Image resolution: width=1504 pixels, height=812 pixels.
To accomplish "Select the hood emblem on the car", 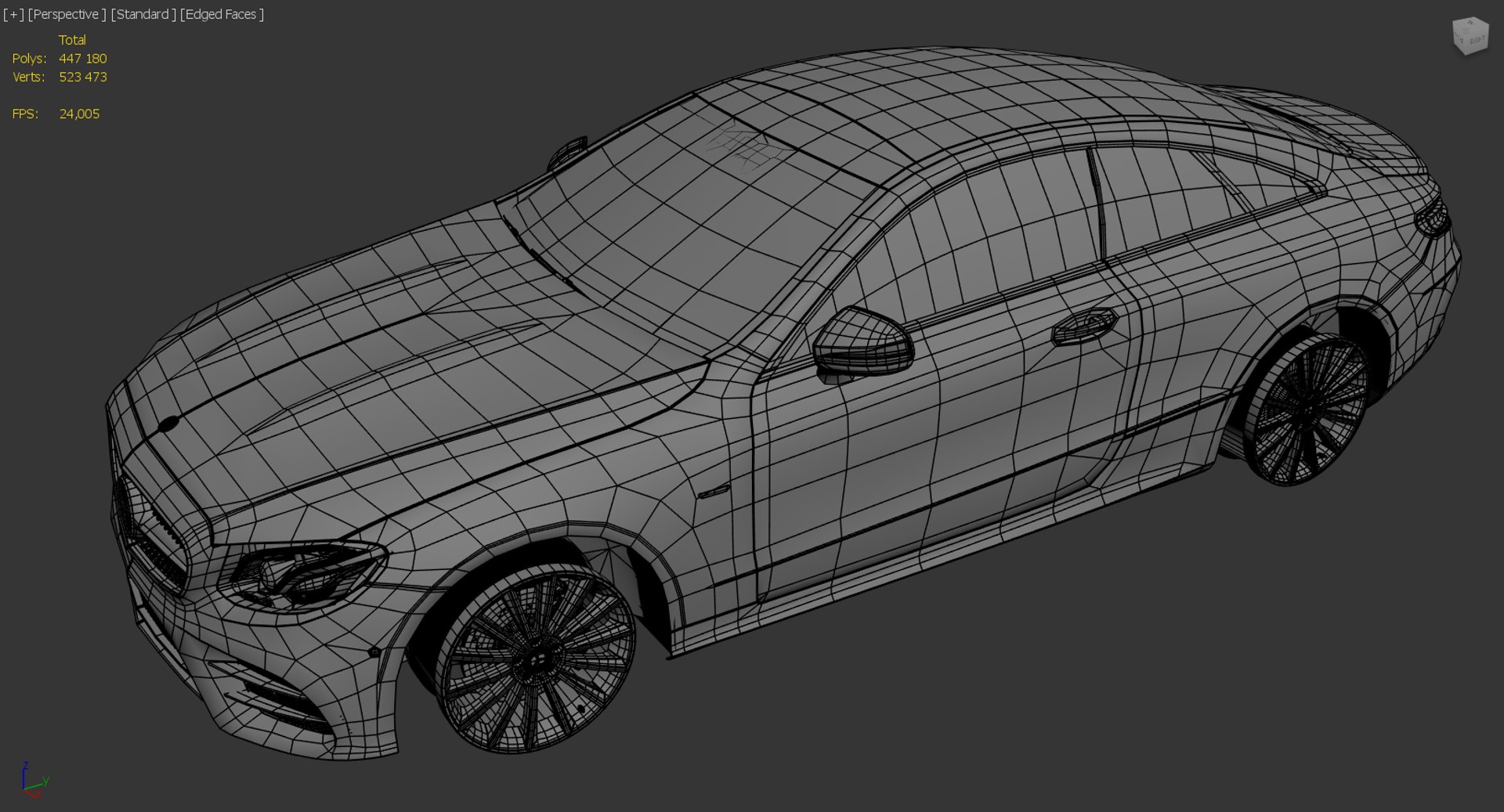I will point(168,424).
